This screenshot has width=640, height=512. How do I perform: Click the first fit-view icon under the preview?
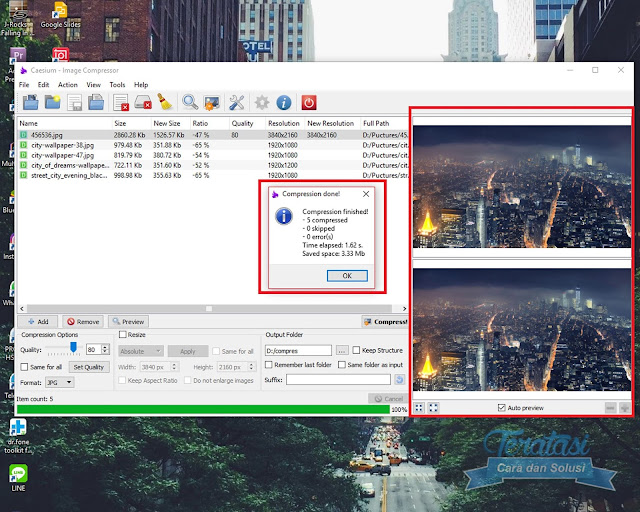pyautogui.click(x=419, y=407)
